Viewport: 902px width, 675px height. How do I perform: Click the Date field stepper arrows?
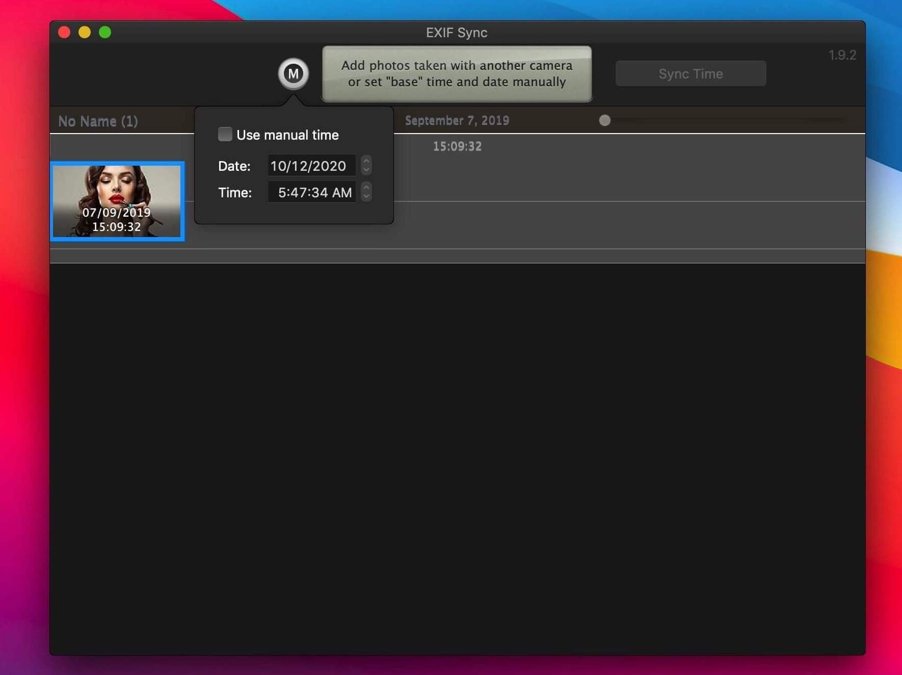366,166
